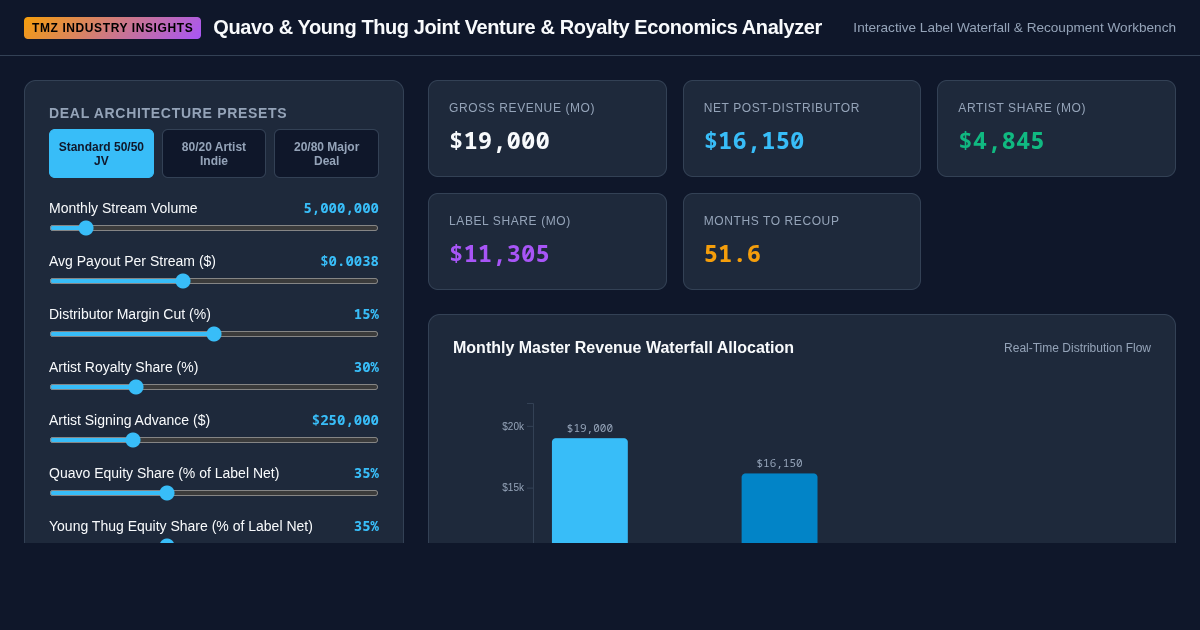1200x630 pixels.
Task: Click the 5,000,000 stream volume value
Action: [341, 208]
